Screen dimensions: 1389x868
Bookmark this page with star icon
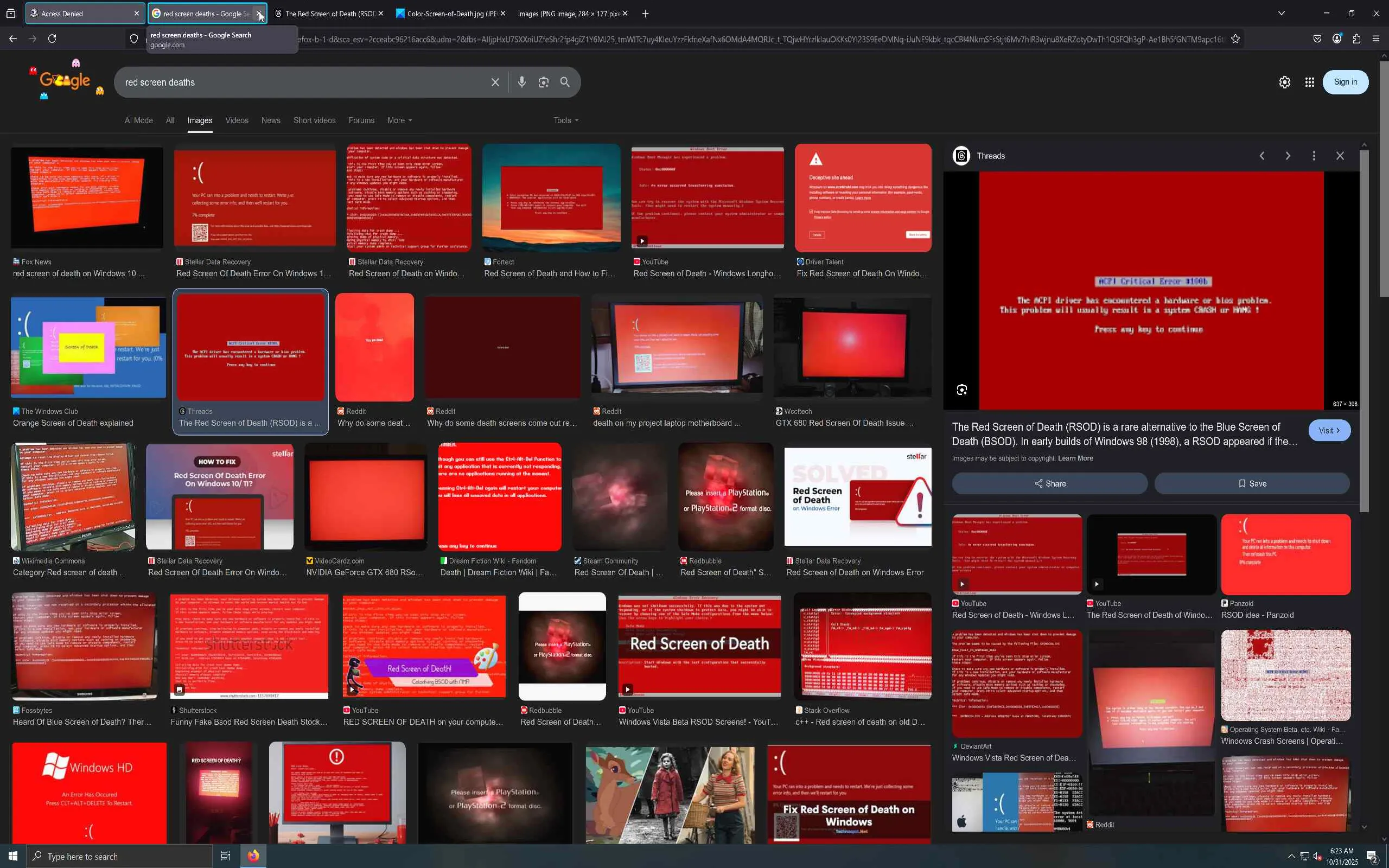point(1235,39)
